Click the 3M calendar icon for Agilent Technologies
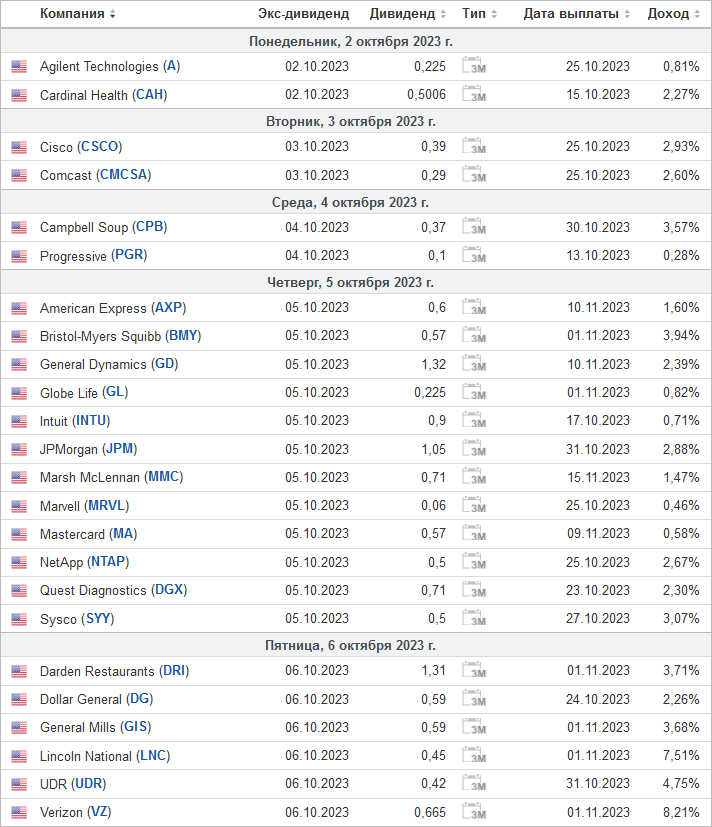The width and height of the screenshot is (712, 827). (474, 65)
